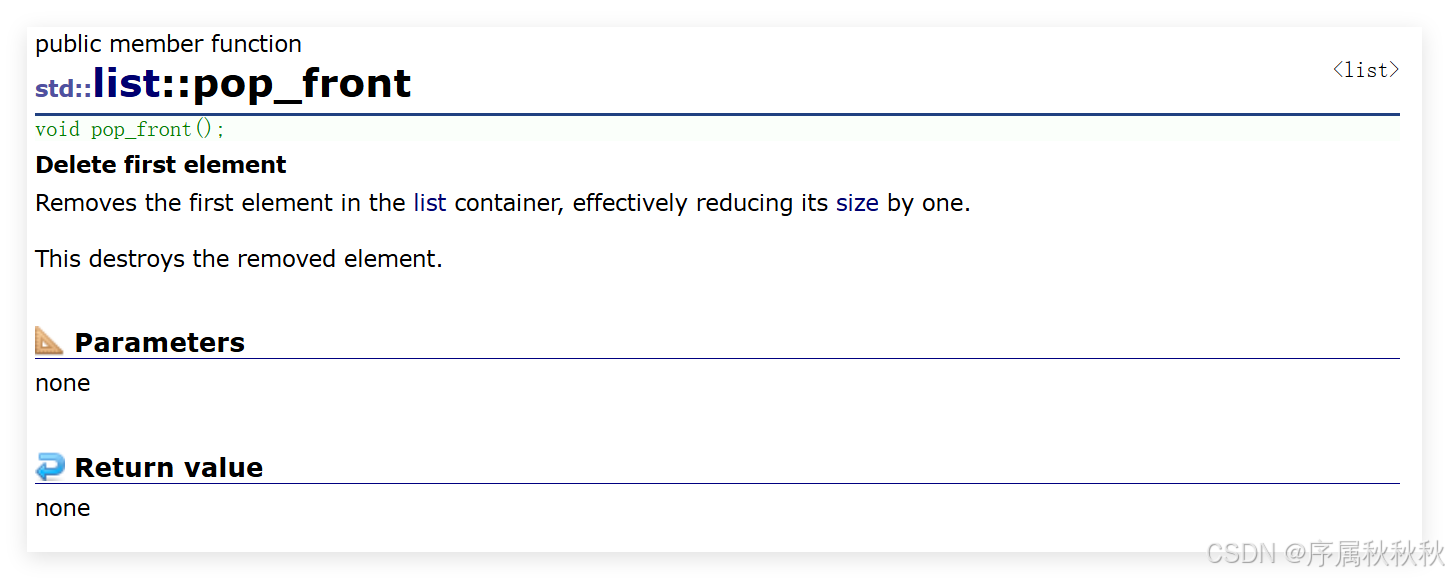
Task: Click the 'Delete first element' heading
Action: coord(161,165)
